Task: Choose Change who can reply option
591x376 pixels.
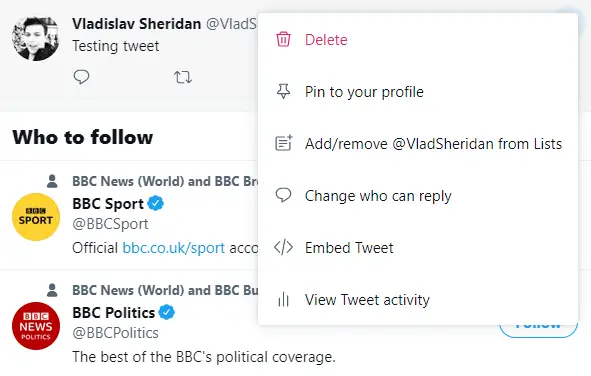Action: 418,196
